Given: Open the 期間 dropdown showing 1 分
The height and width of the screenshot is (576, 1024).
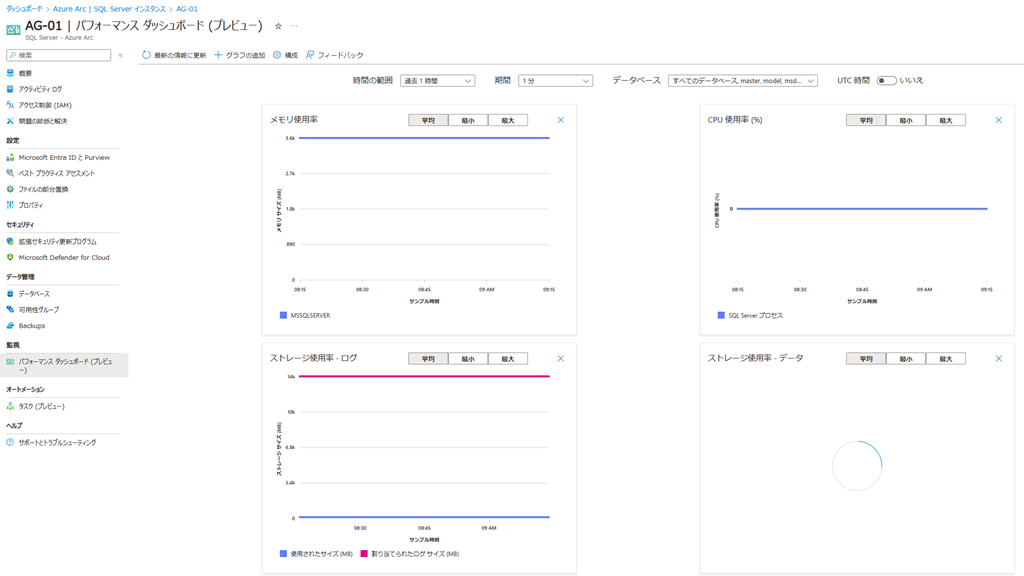Looking at the screenshot, I should (556, 80).
